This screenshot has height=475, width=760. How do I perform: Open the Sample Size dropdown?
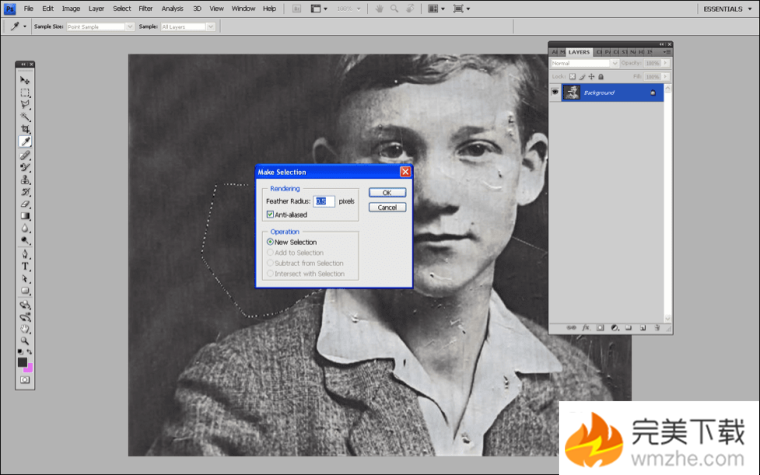point(99,27)
